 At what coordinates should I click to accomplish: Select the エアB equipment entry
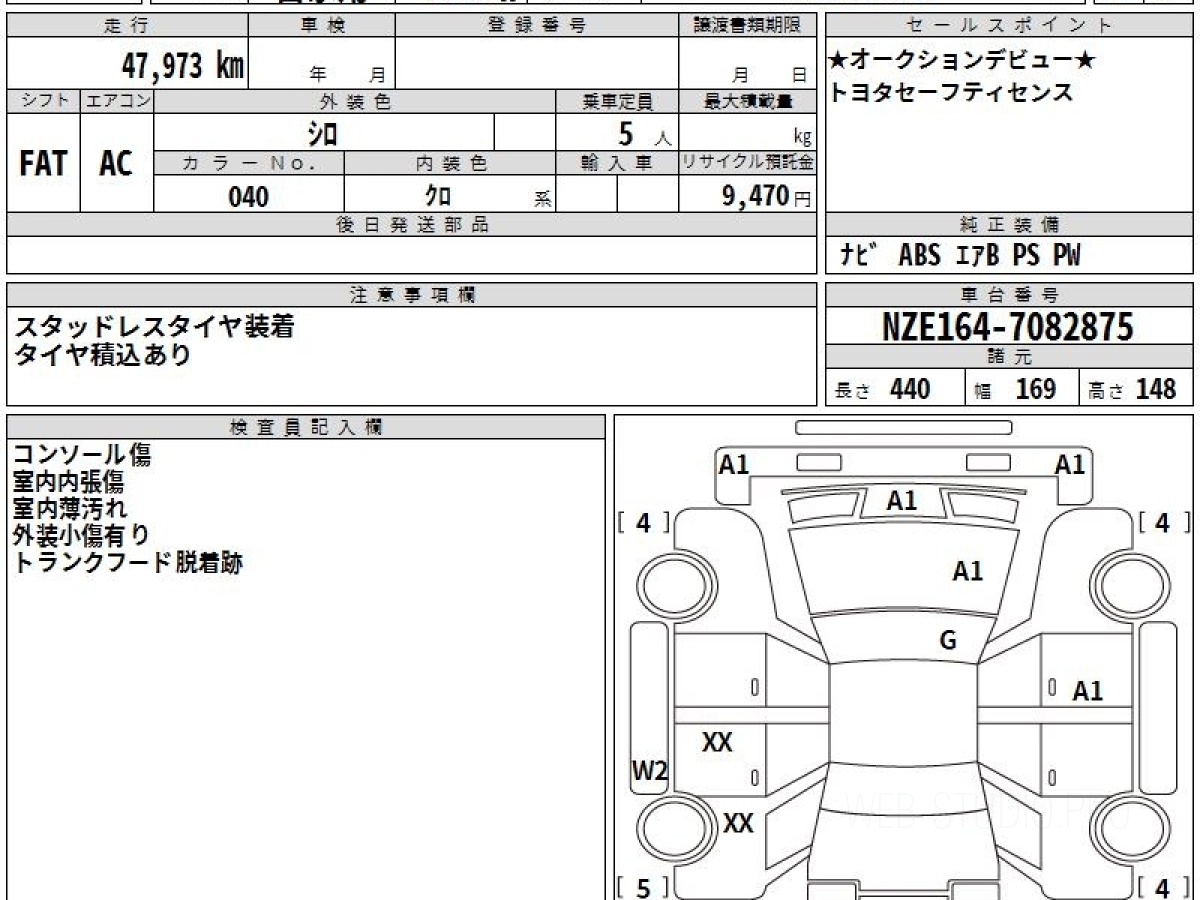[977, 255]
